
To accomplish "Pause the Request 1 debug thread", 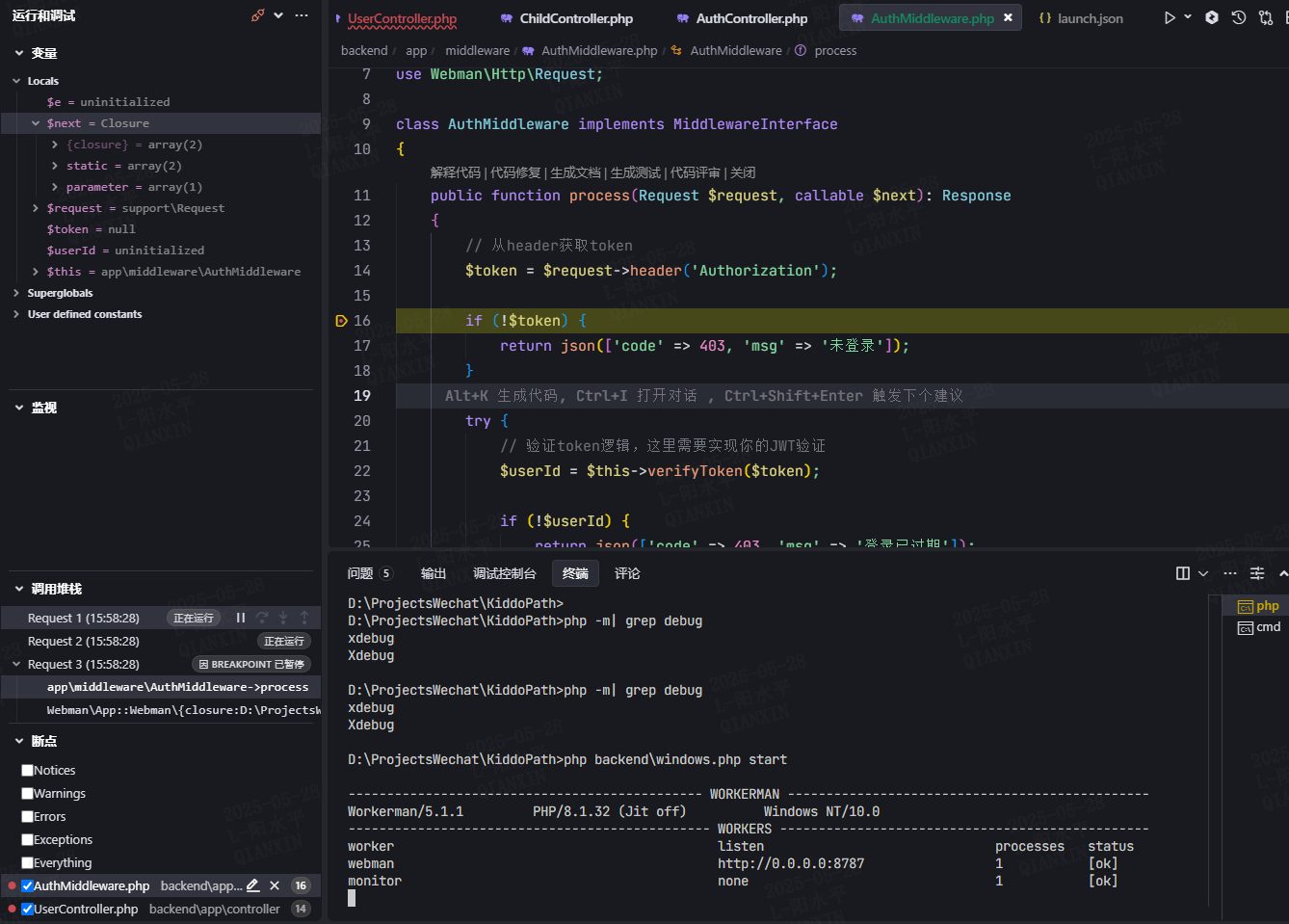I will click(x=241, y=618).
